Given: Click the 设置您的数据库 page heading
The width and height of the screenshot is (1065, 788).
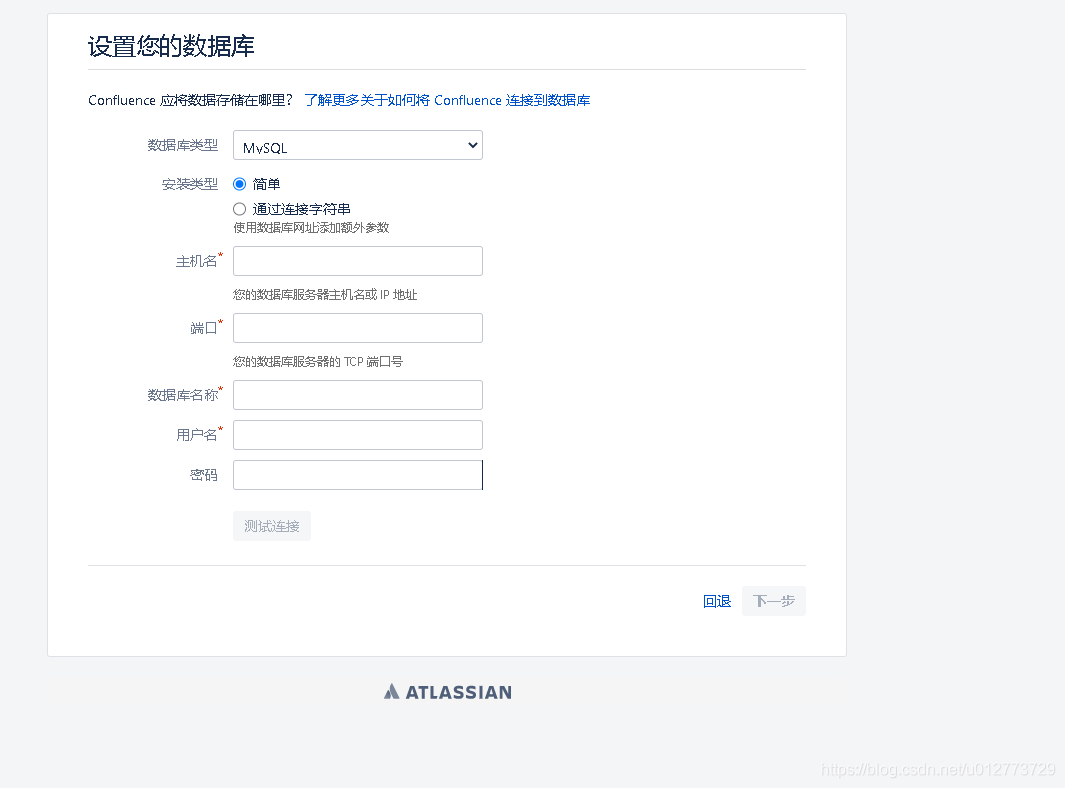Looking at the screenshot, I should pyautogui.click(x=171, y=46).
